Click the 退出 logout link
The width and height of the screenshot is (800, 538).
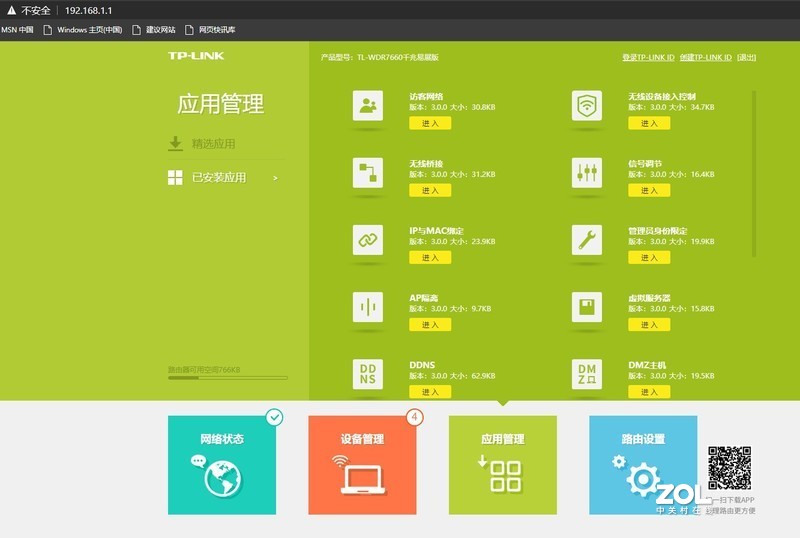tap(746, 57)
